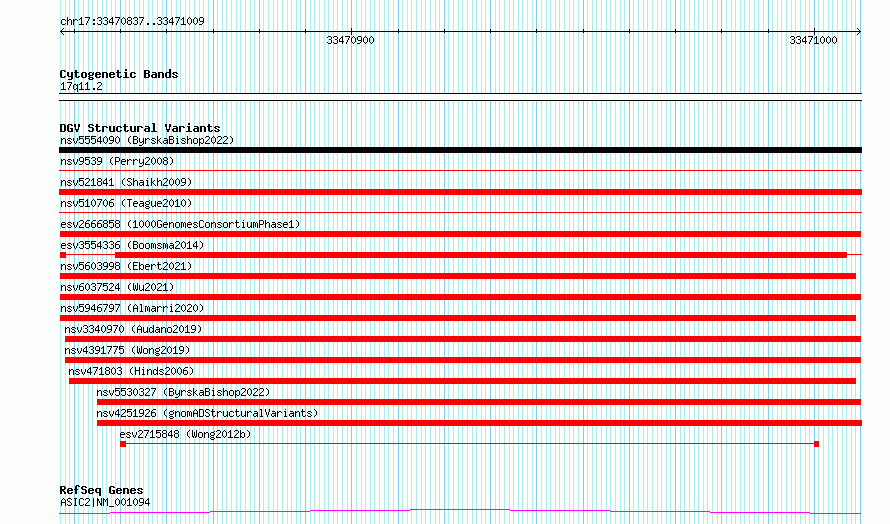Open the ASIC2|NM_001094 gene label

tap(105, 502)
